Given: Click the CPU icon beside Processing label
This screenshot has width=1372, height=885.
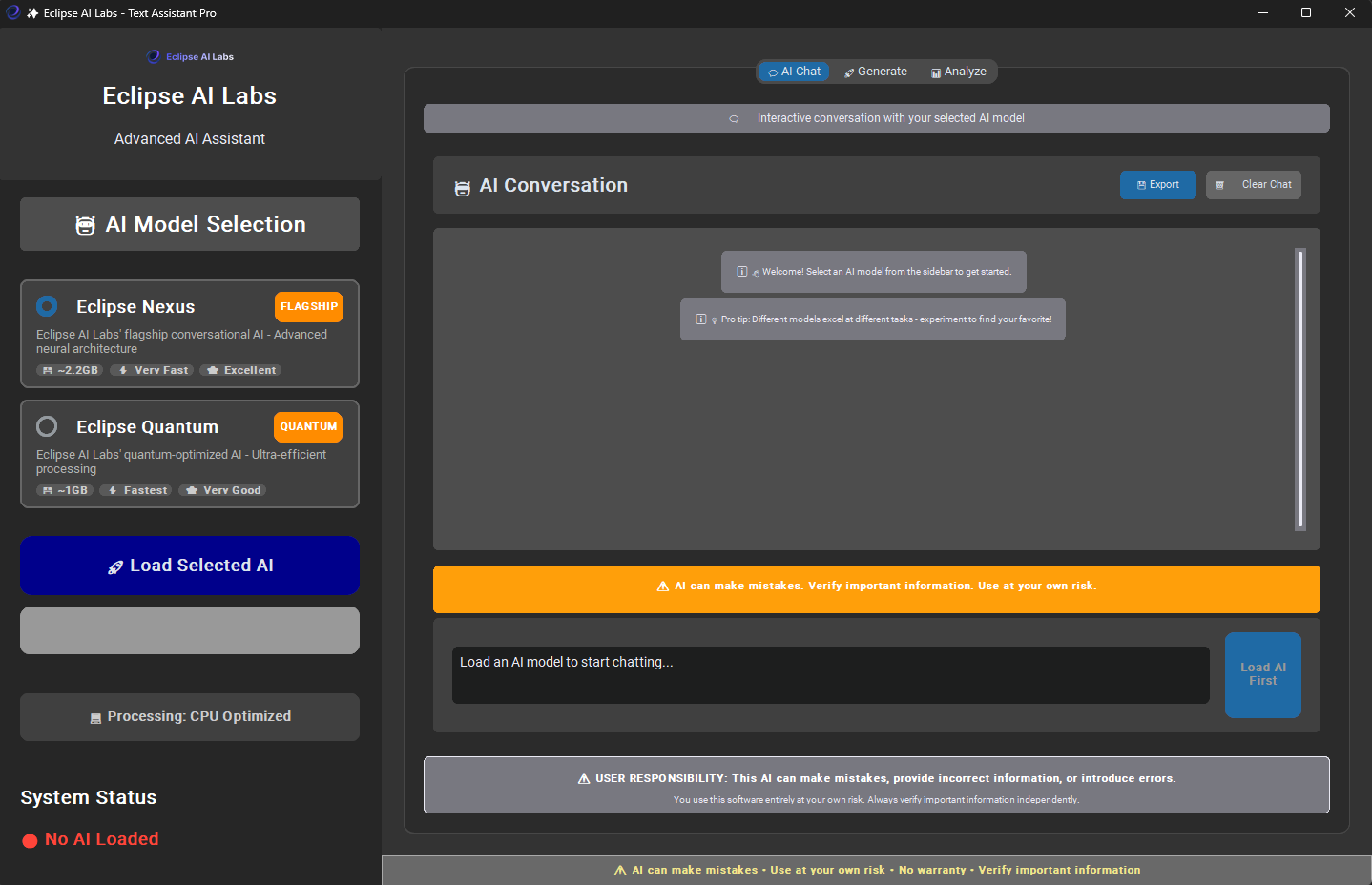Looking at the screenshot, I should tap(95, 718).
